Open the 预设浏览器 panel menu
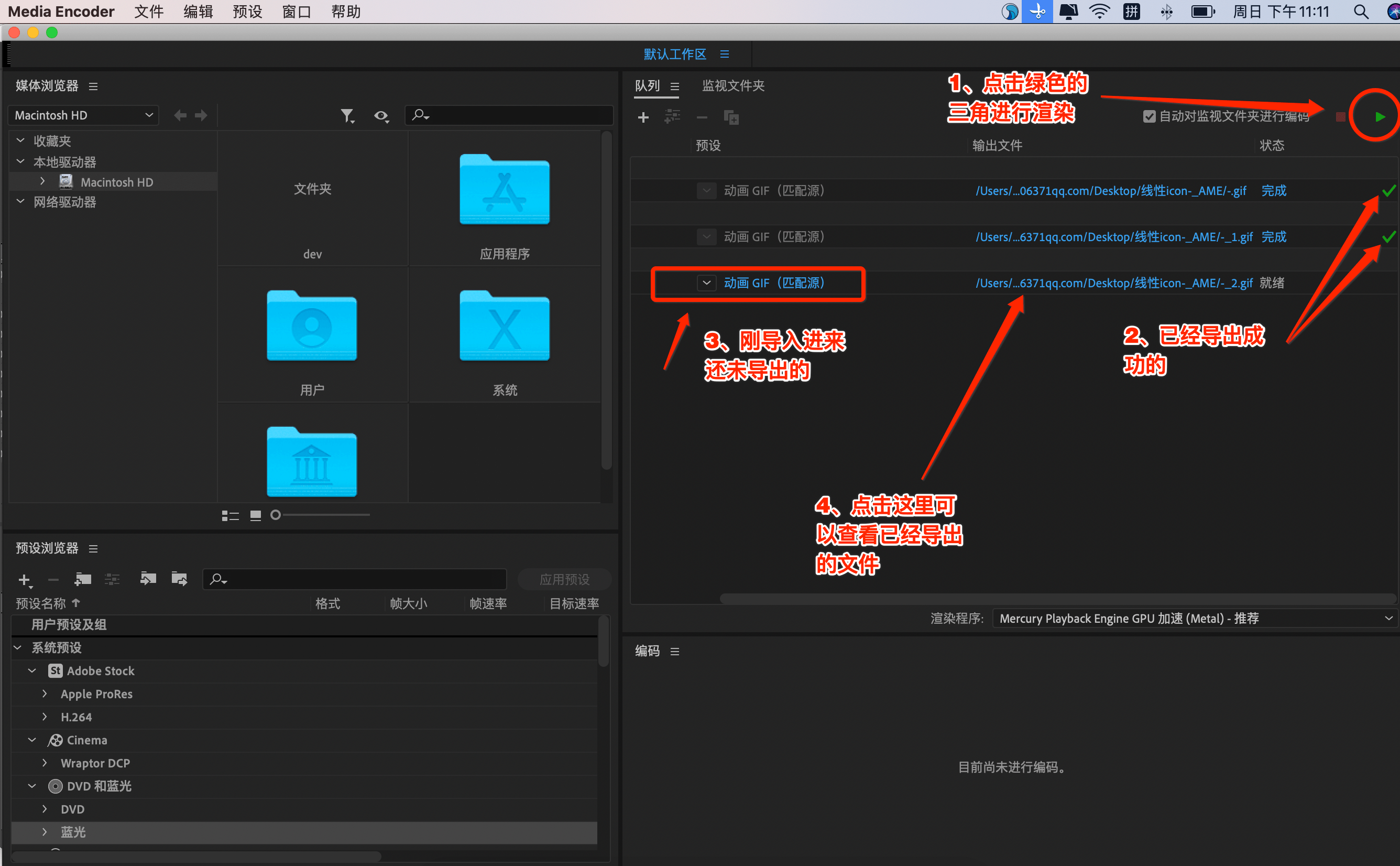Image resolution: width=1400 pixels, height=866 pixels. point(93,549)
